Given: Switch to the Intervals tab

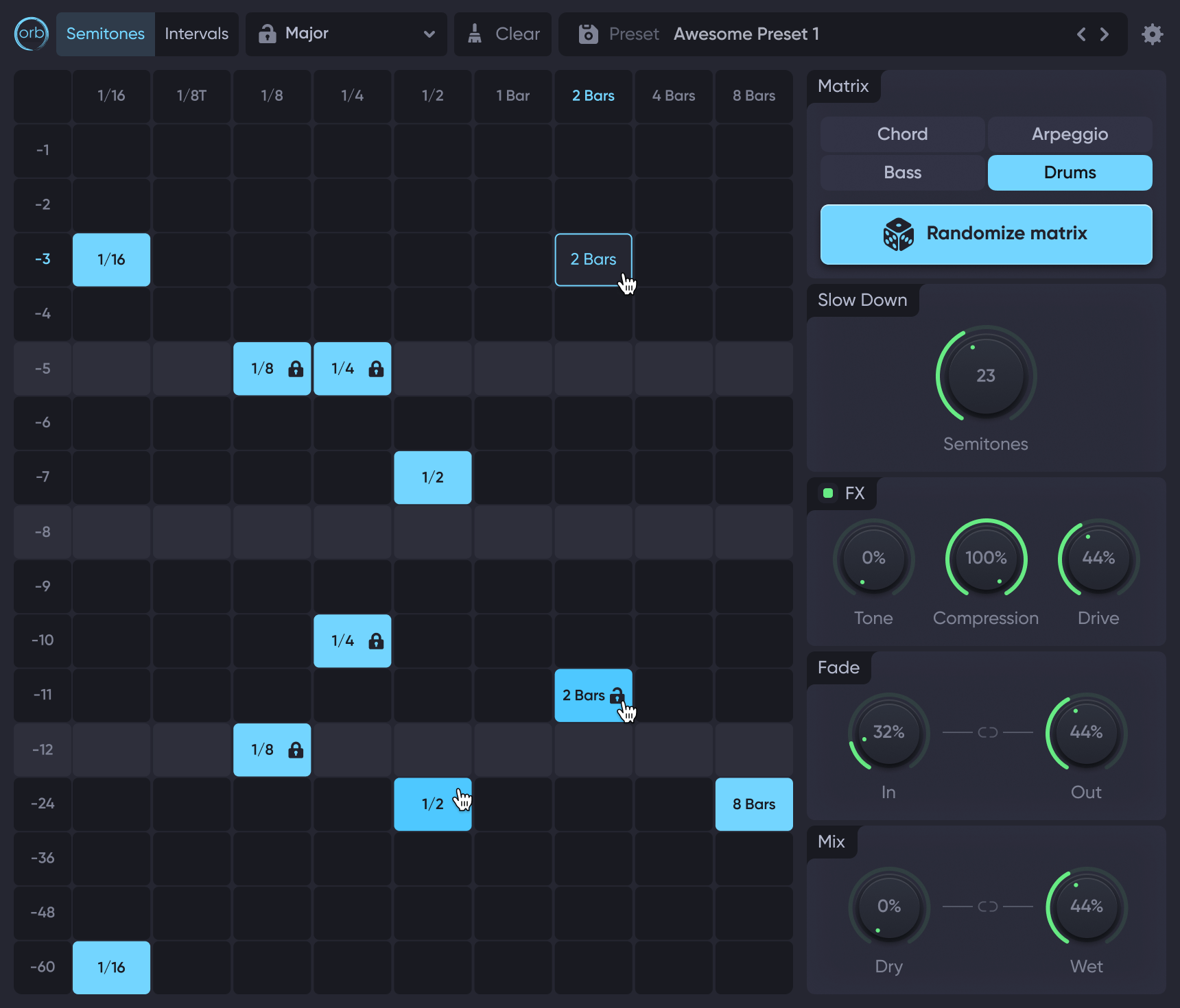Looking at the screenshot, I should [196, 34].
